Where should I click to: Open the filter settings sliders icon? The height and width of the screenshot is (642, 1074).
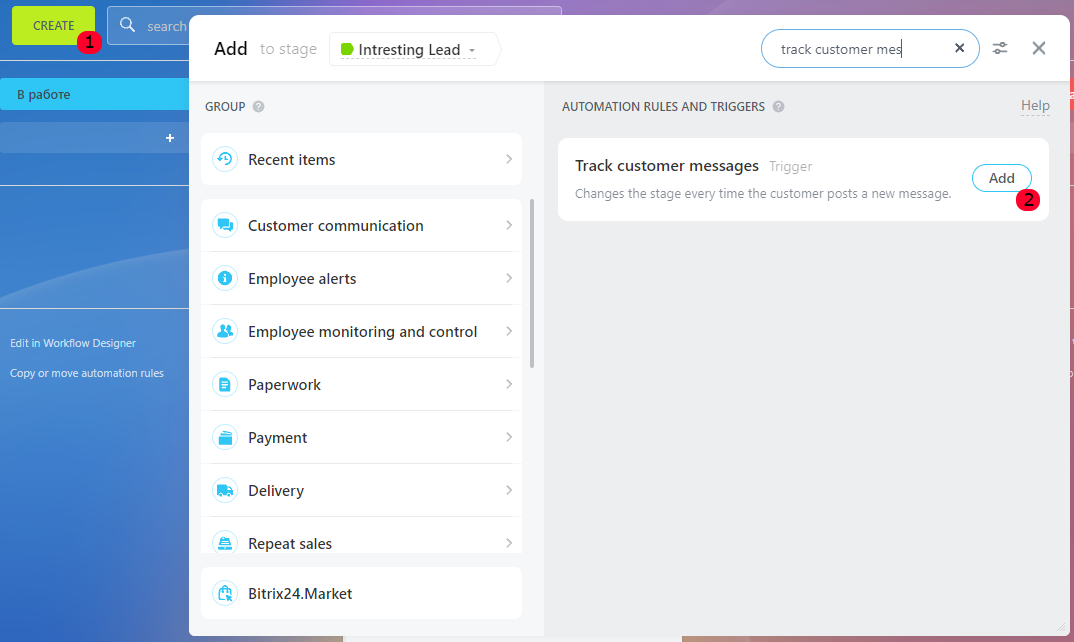(x=1000, y=48)
